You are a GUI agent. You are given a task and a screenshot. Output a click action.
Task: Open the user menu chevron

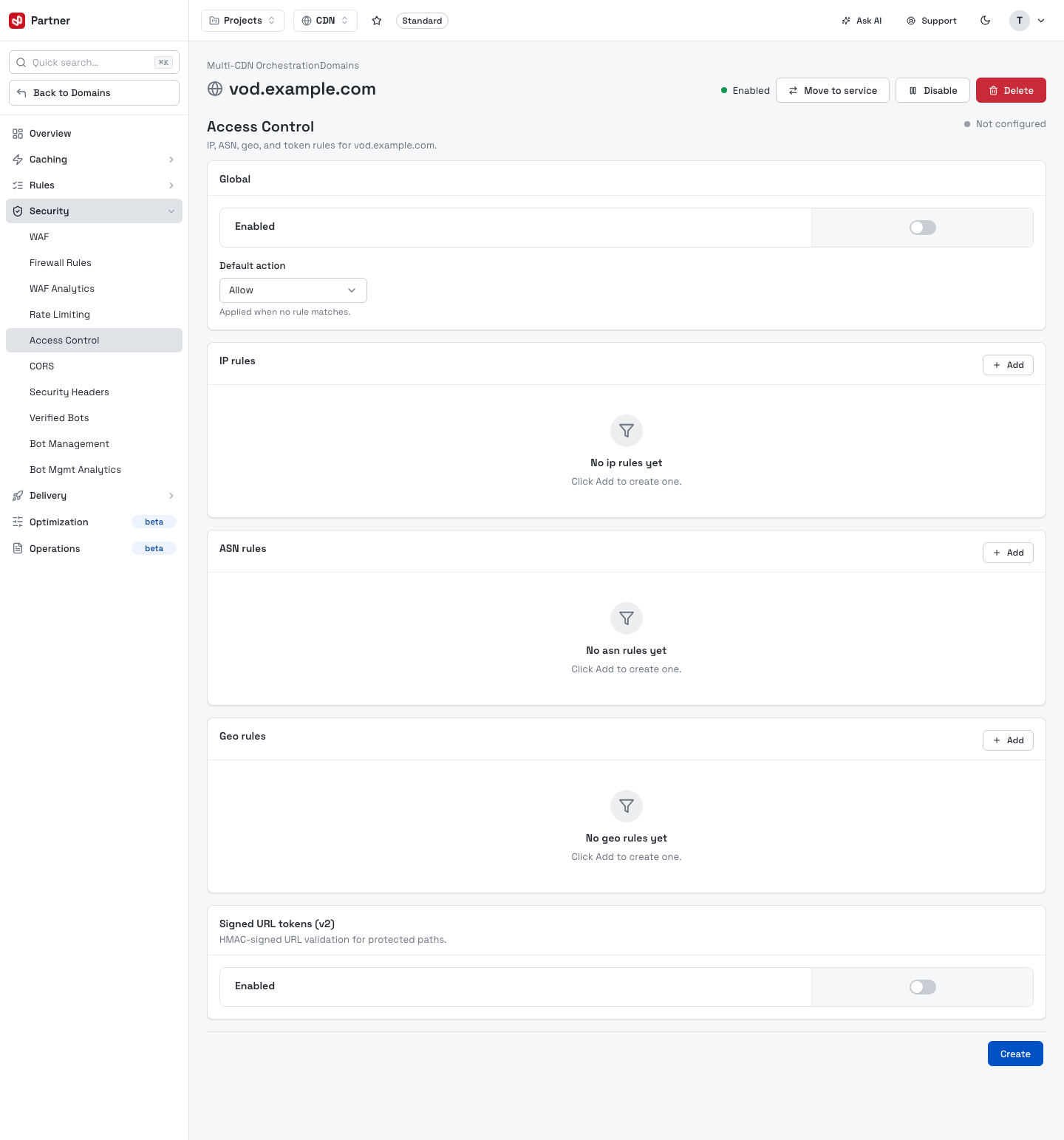pyautogui.click(x=1041, y=21)
